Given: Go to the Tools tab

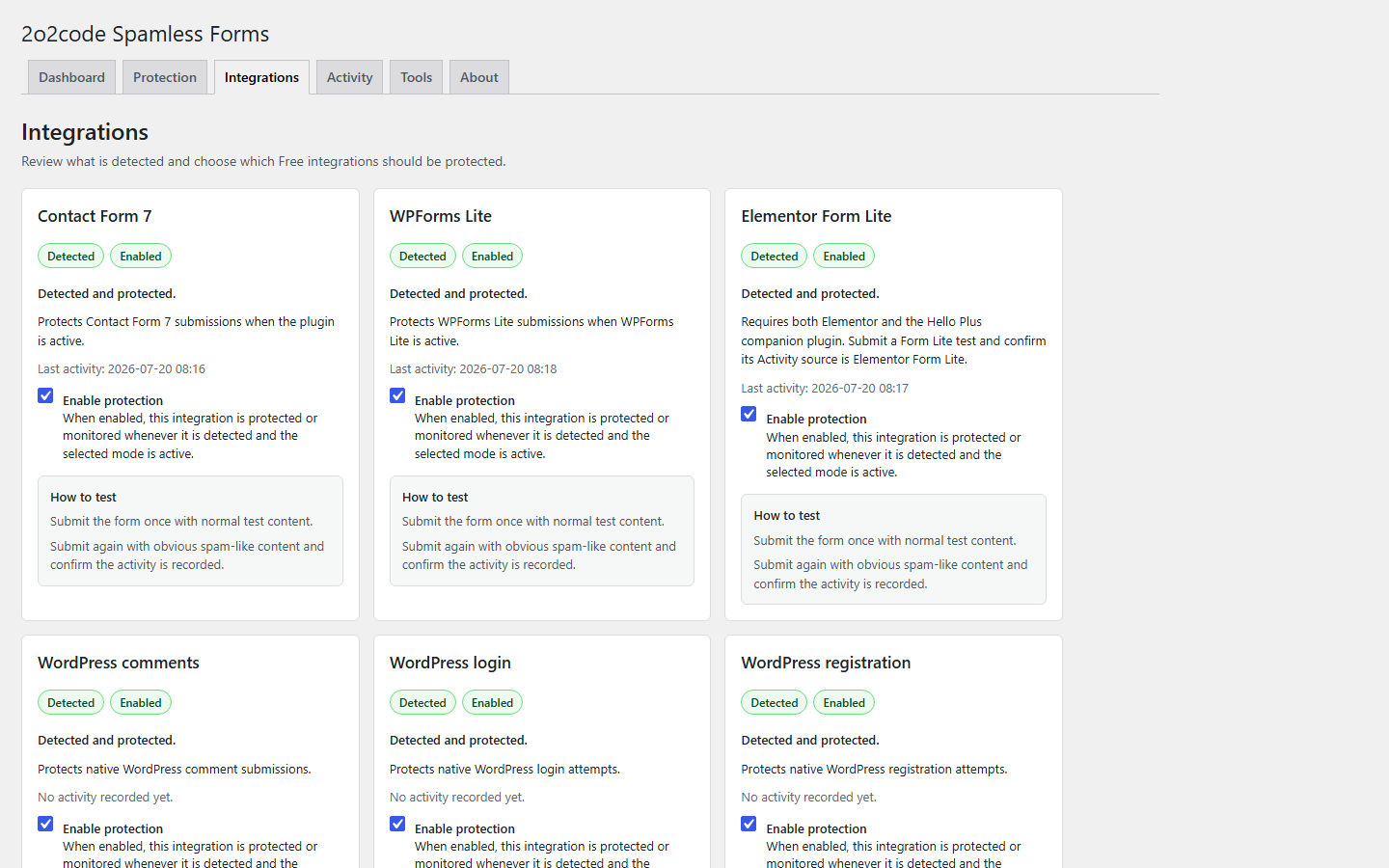Looking at the screenshot, I should (416, 77).
